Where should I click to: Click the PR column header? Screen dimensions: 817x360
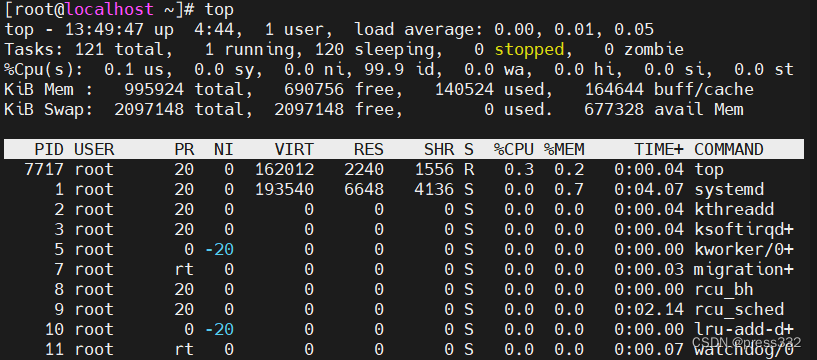184,150
